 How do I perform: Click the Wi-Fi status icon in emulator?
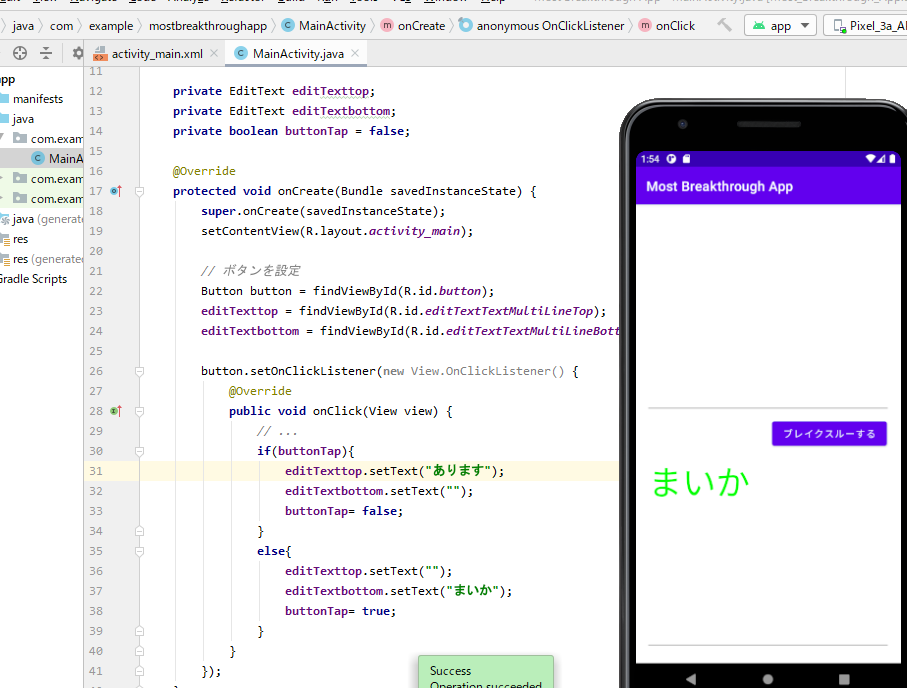tap(871, 159)
